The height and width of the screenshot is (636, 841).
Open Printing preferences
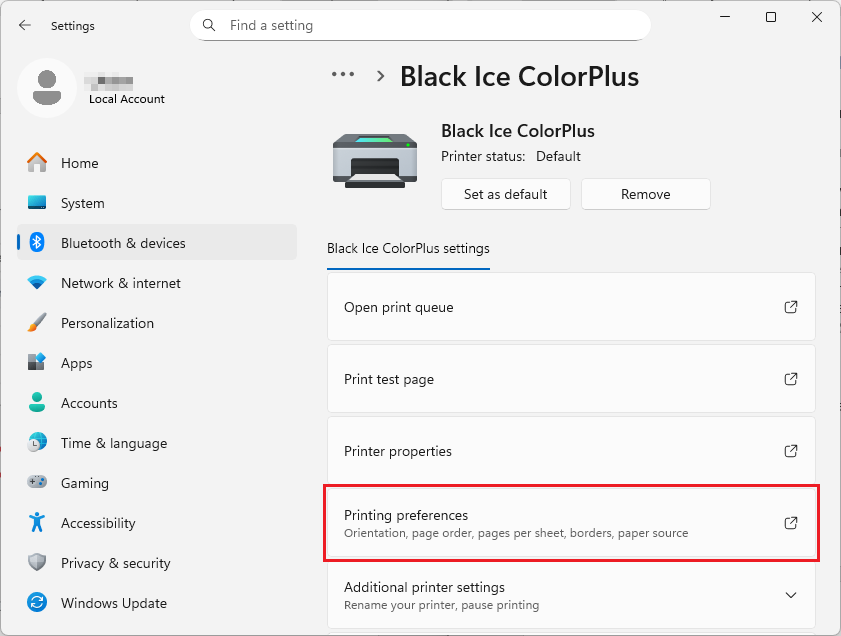571,523
